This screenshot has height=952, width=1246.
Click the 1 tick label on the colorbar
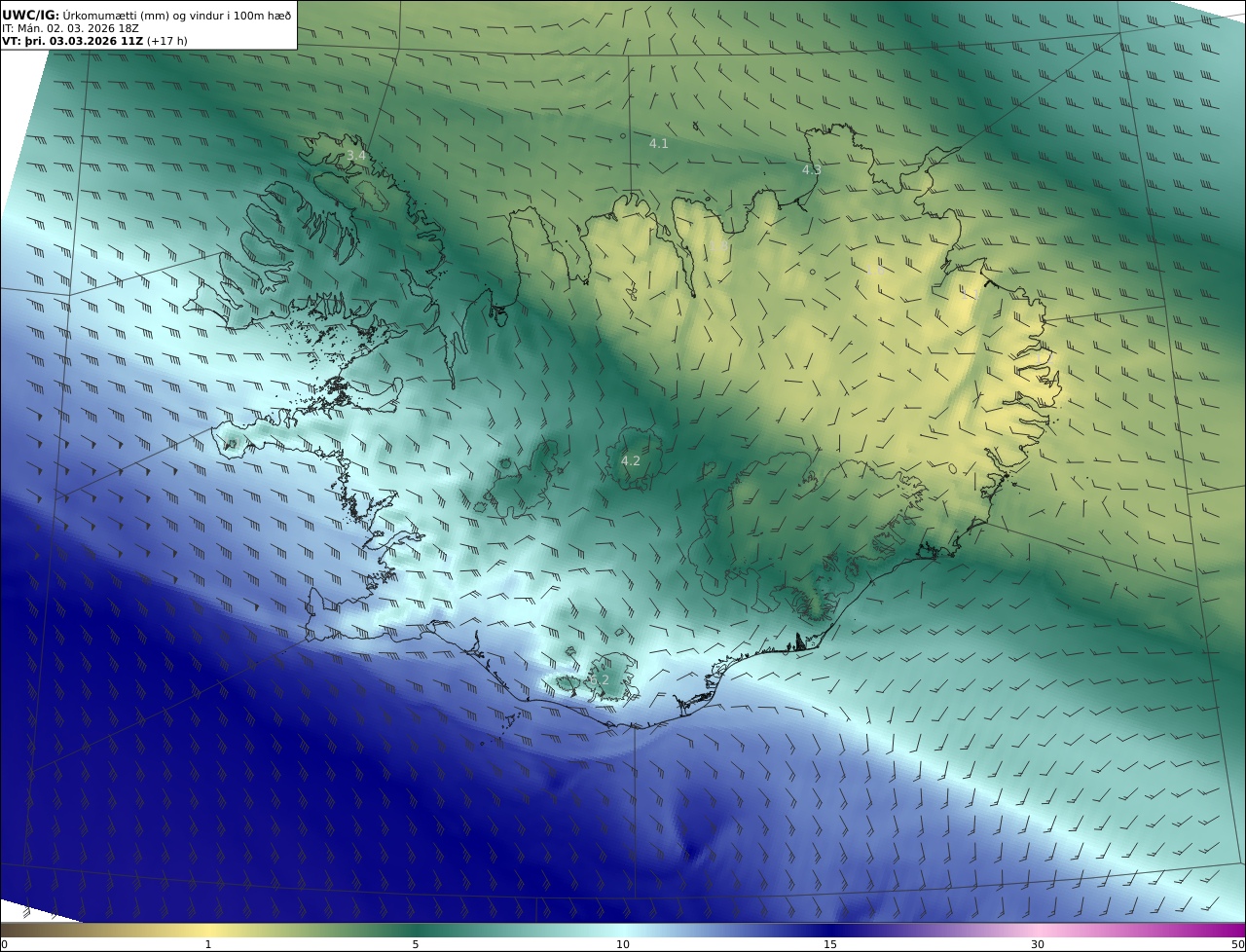(x=208, y=944)
